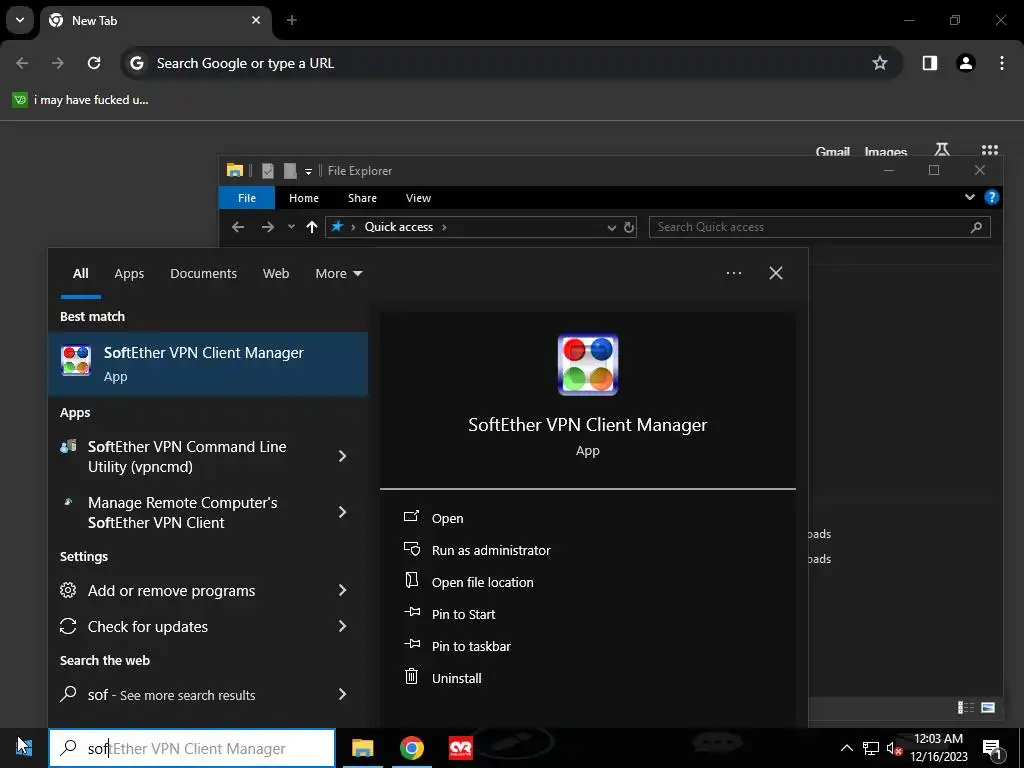Go forward in File Explorer

(x=268, y=227)
